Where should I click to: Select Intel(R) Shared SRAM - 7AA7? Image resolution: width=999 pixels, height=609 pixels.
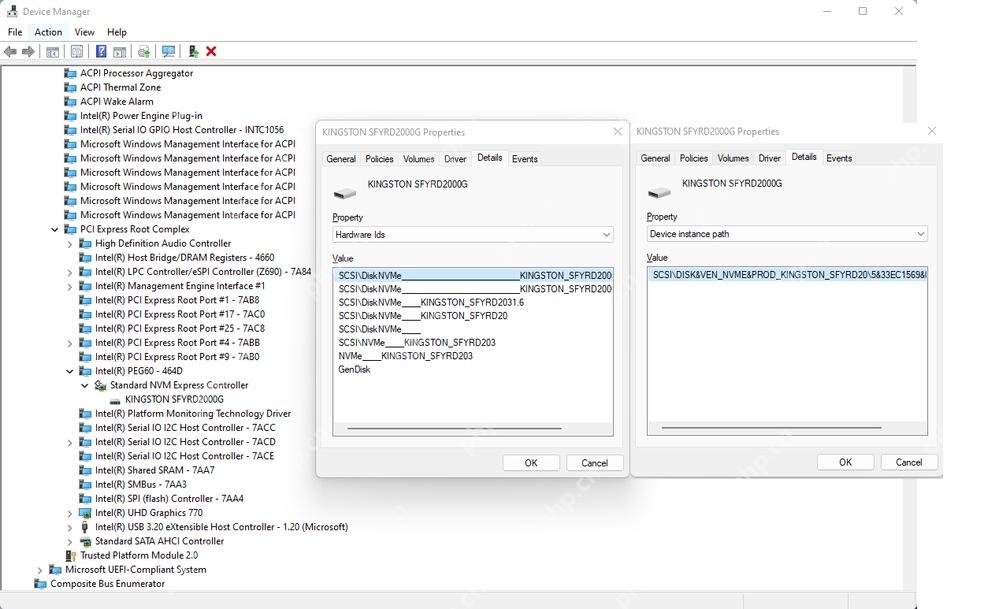click(155, 470)
